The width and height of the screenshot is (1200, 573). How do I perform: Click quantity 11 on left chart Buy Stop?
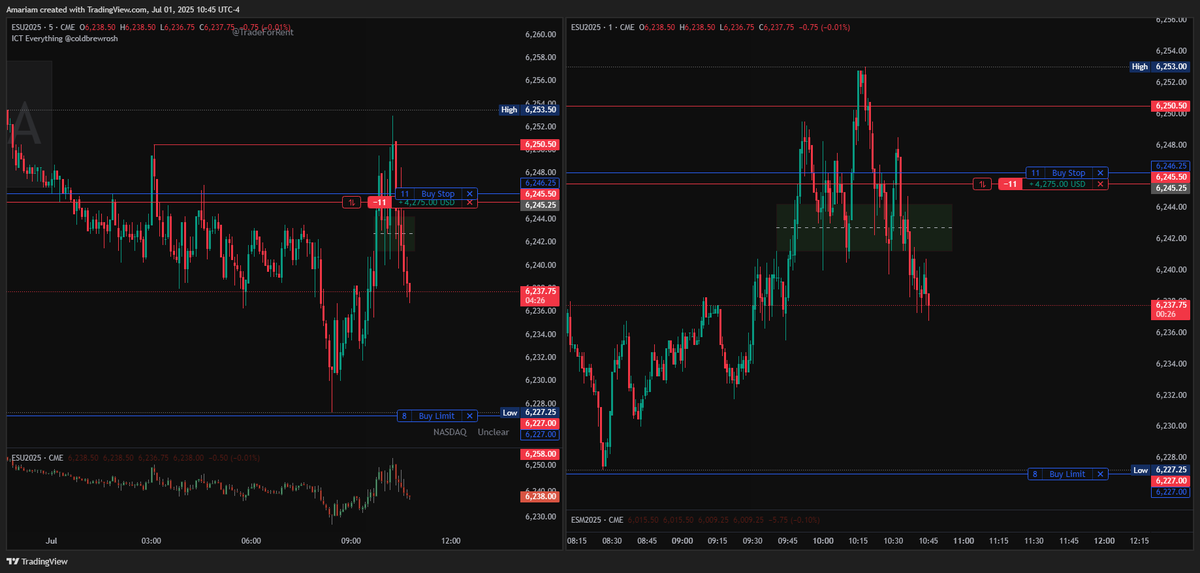[405, 194]
